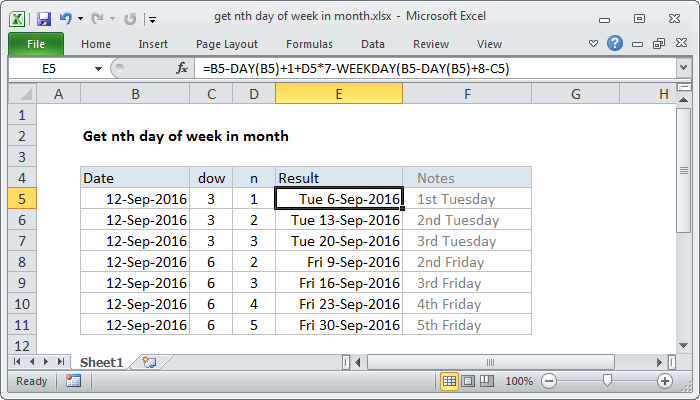Click the 2nd Friday note cell

[467, 262]
